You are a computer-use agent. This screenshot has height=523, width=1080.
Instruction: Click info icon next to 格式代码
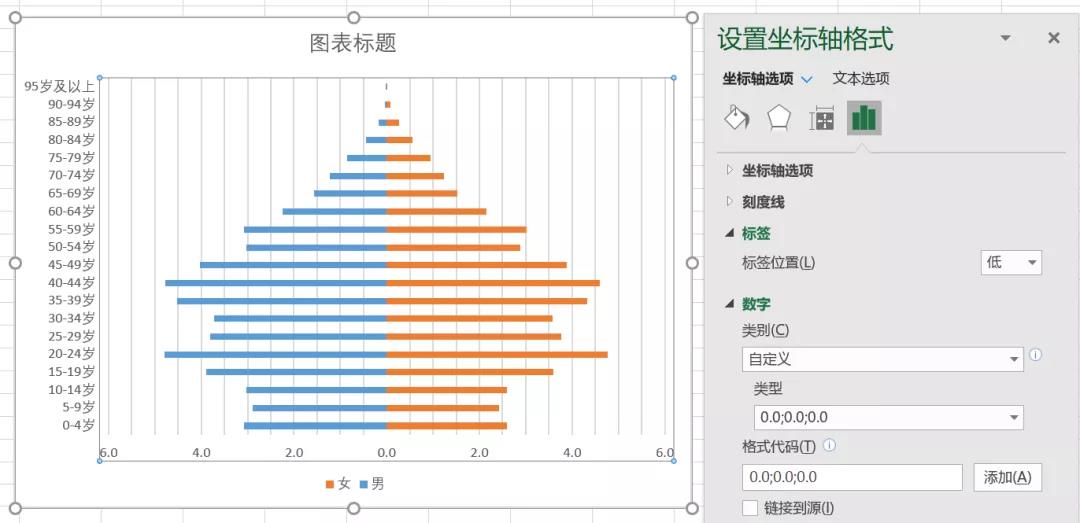(829, 445)
